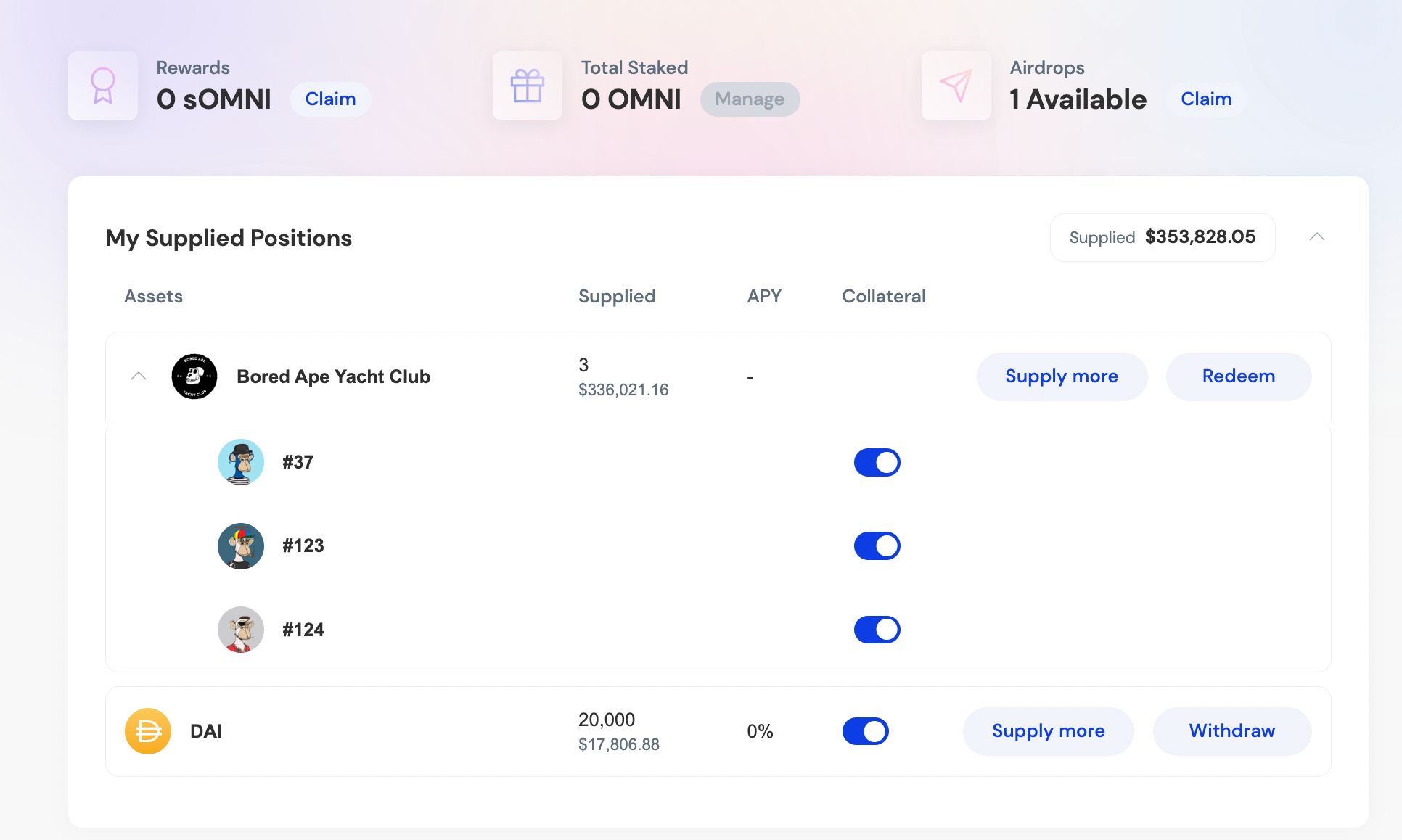Withdraw supplied DAI
This screenshot has width=1402, height=840.
(1232, 731)
